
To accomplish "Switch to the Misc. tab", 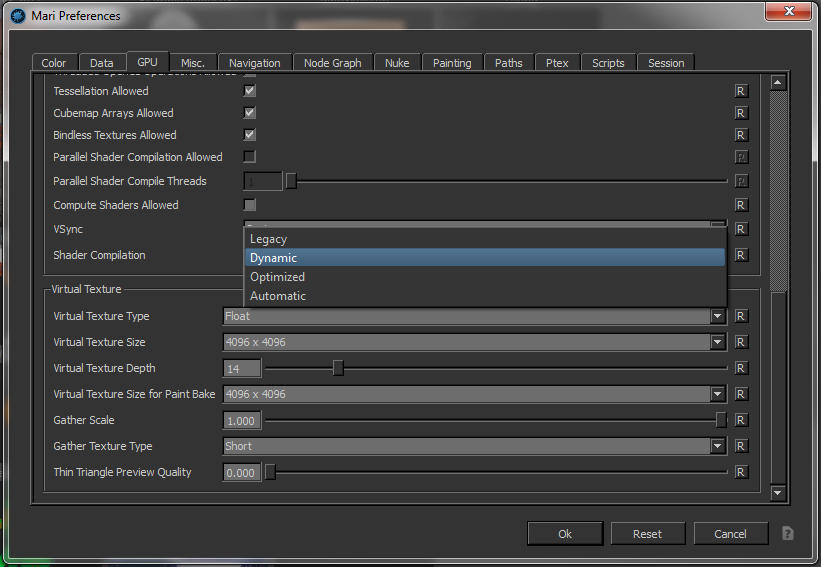I will pyautogui.click(x=193, y=63).
